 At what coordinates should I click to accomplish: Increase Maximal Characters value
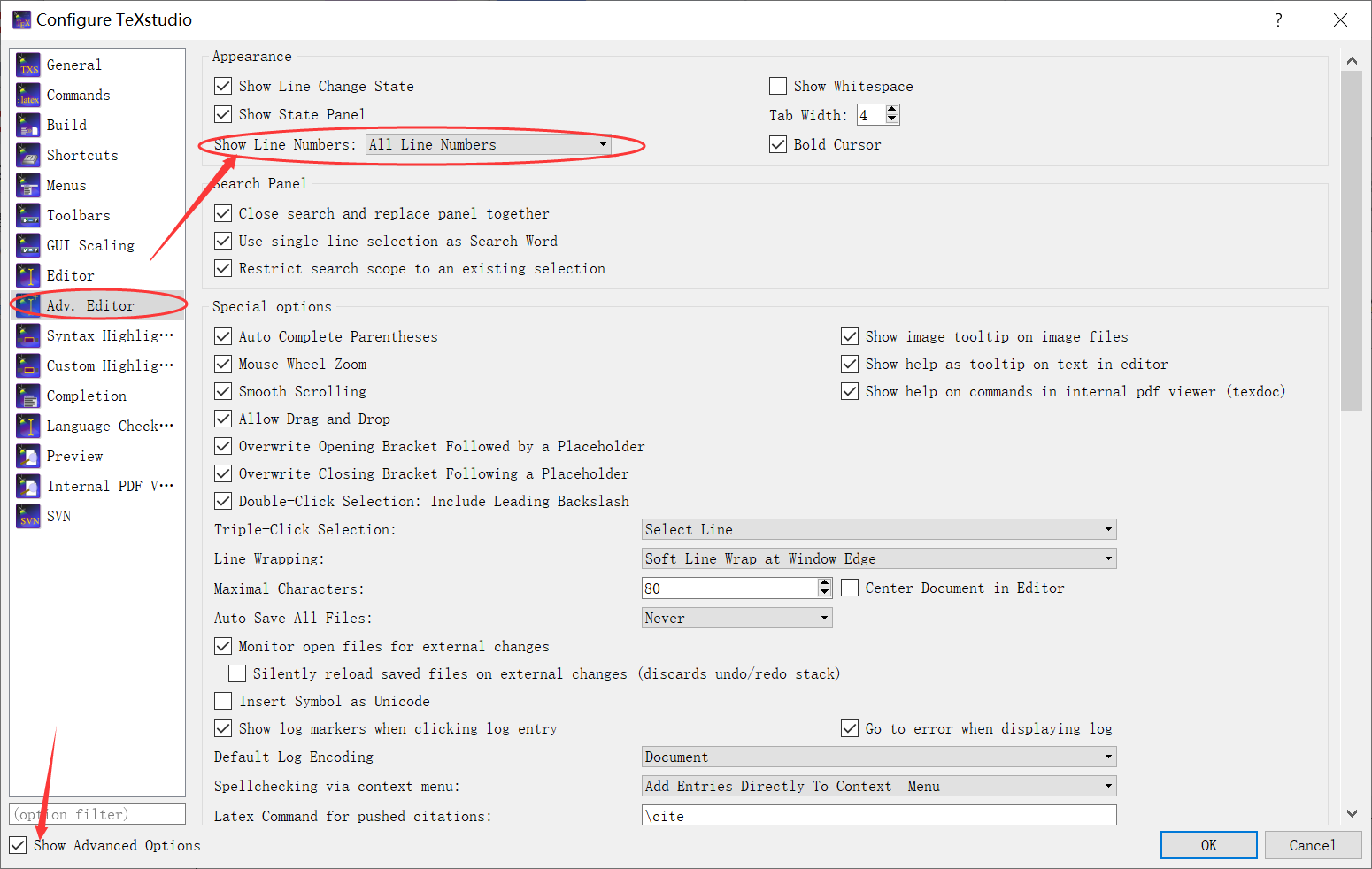(x=825, y=583)
